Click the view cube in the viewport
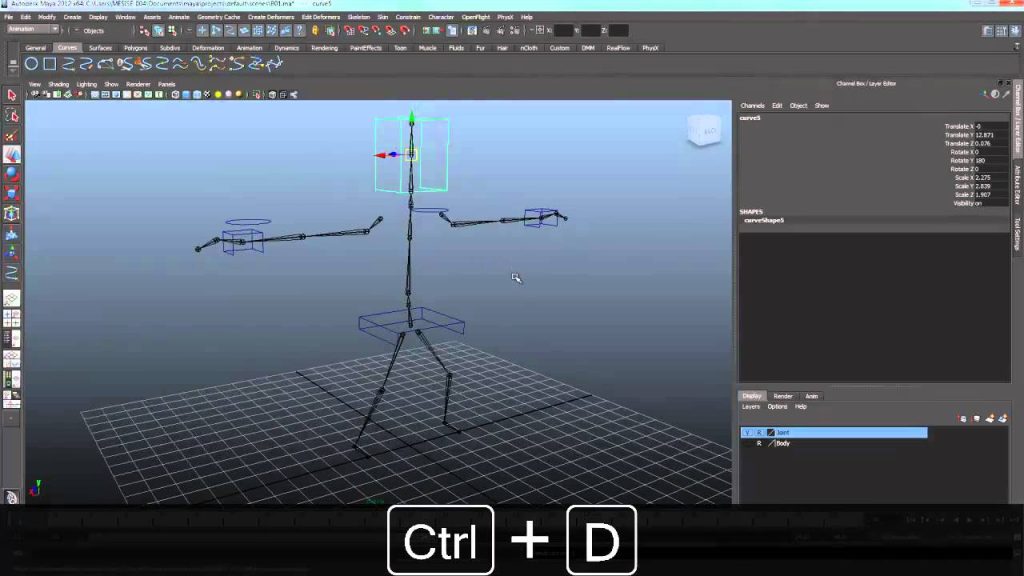Image resolution: width=1024 pixels, height=576 pixels. (x=704, y=131)
